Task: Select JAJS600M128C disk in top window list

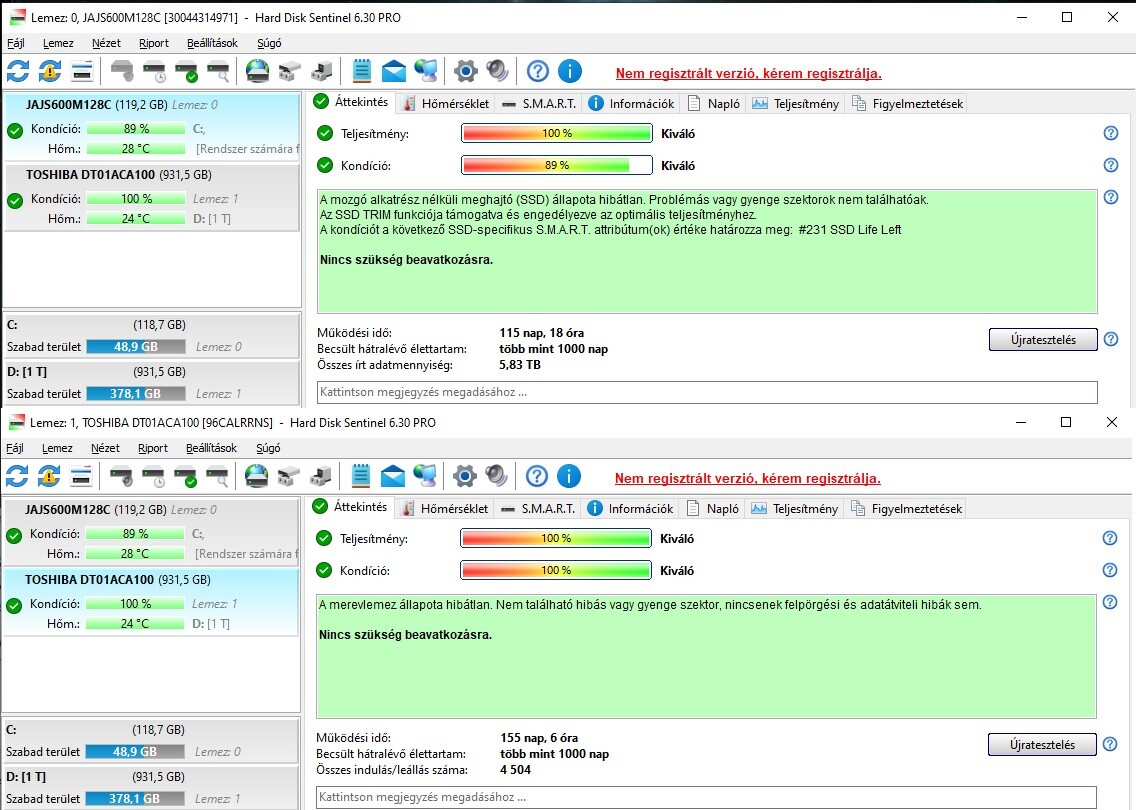Action: [151, 126]
